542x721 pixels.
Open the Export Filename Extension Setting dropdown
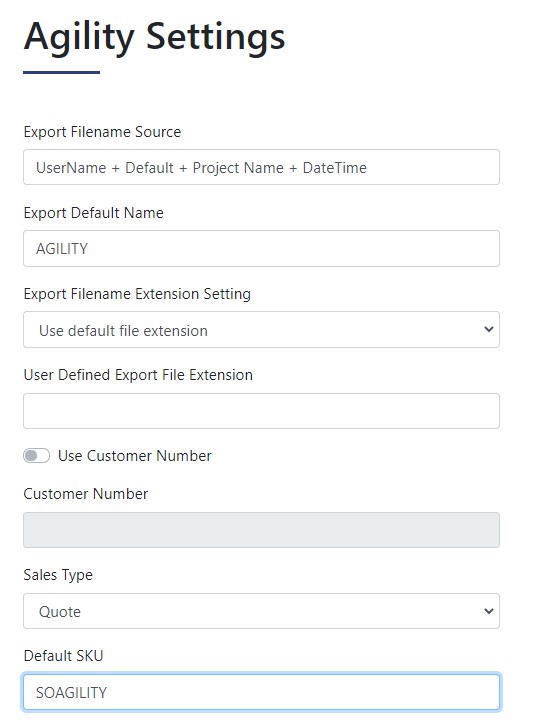[261, 330]
